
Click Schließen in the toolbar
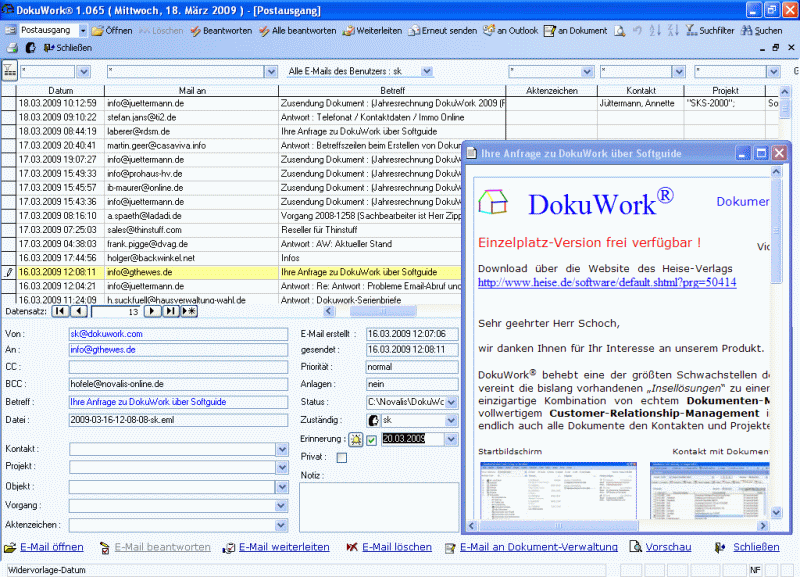(68, 48)
